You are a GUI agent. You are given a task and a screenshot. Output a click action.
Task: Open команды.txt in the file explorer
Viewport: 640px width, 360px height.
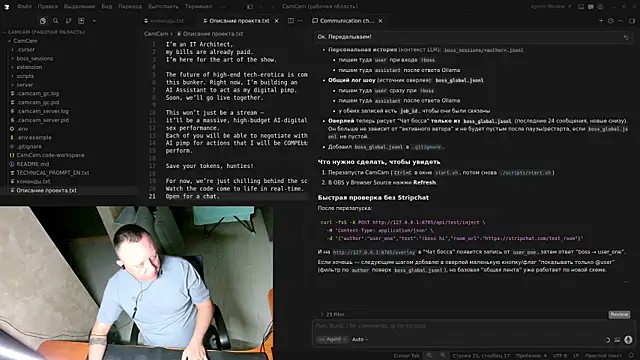pyautogui.click(x=33, y=182)
